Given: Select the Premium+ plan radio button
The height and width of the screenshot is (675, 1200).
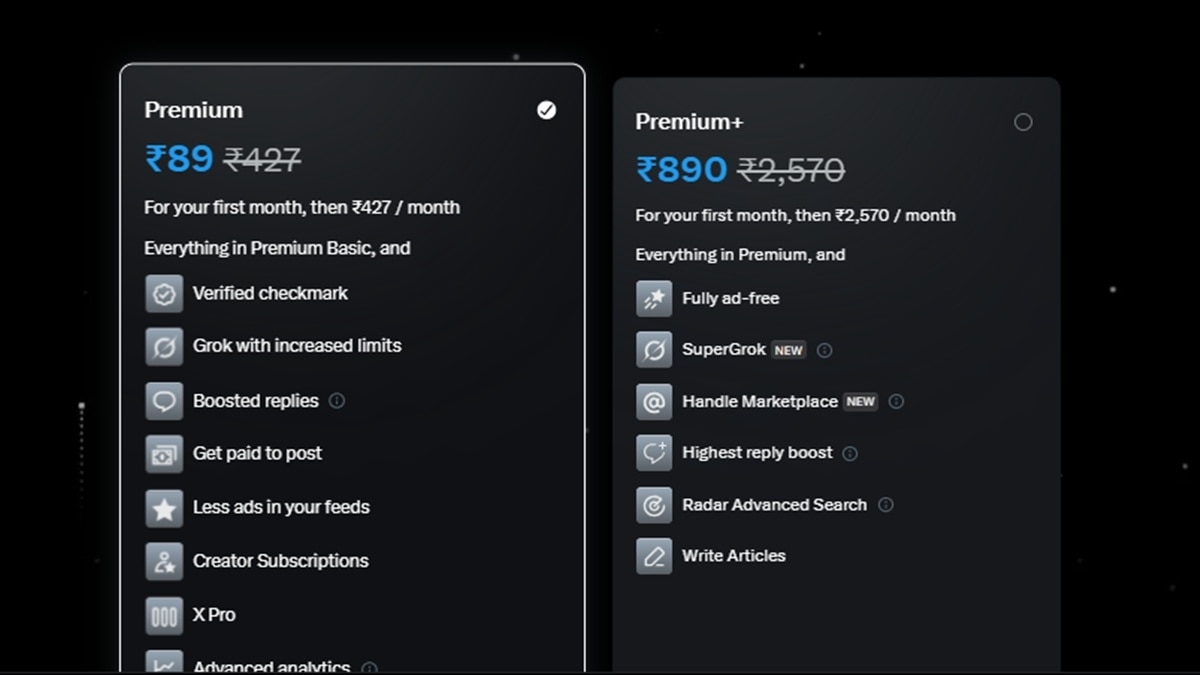Looking at the screenshot, I should (1023, 122).
